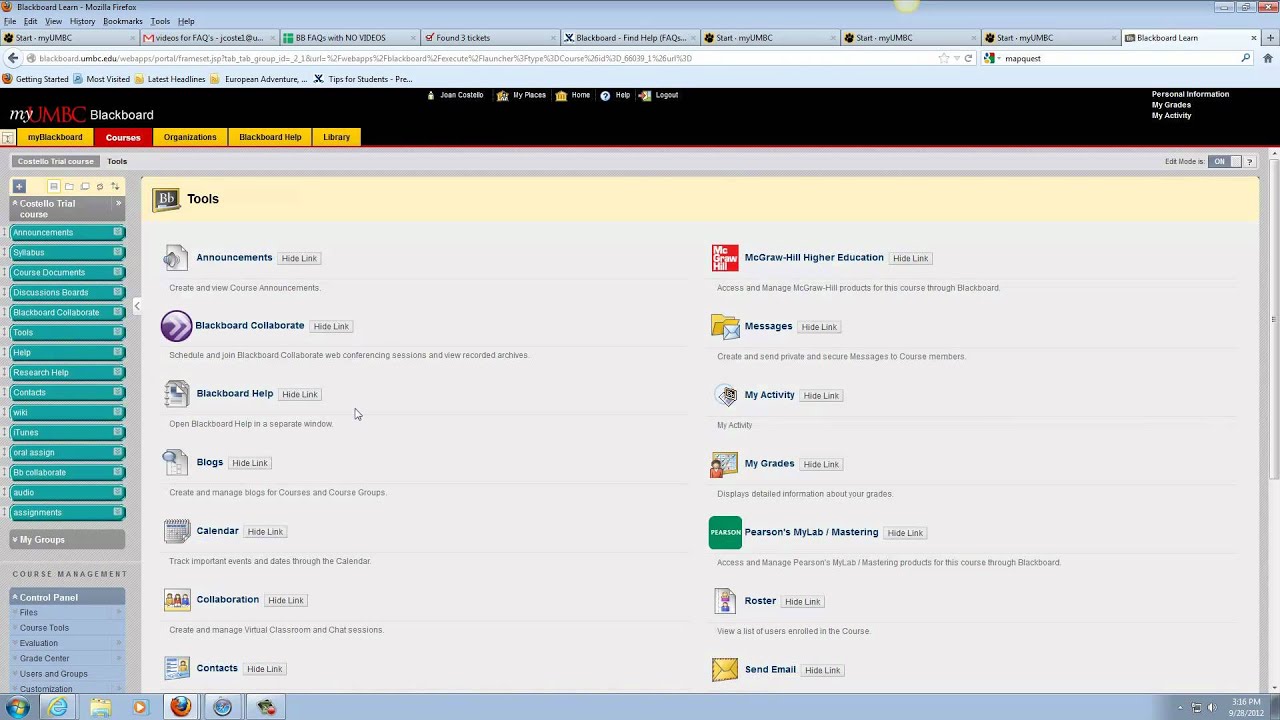Click the My Grades icon
1280x720 pixels.
[724, 464]
